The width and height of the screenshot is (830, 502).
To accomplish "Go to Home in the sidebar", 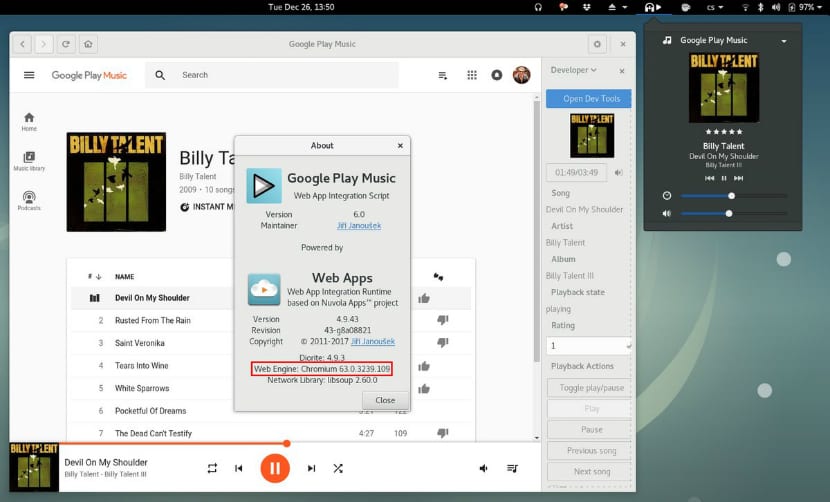I will (29, 121).
